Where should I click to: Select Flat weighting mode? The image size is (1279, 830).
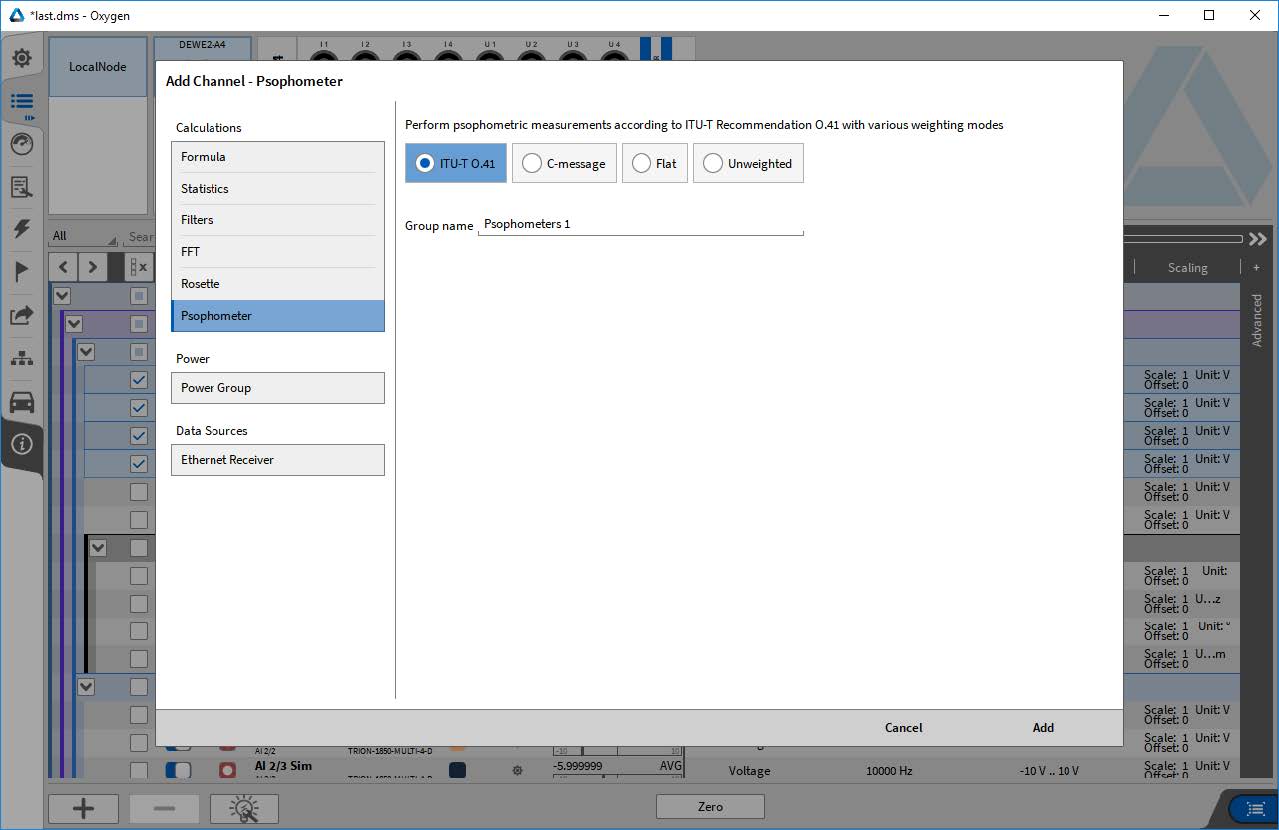pyautogui.click(x=655, y=163)
